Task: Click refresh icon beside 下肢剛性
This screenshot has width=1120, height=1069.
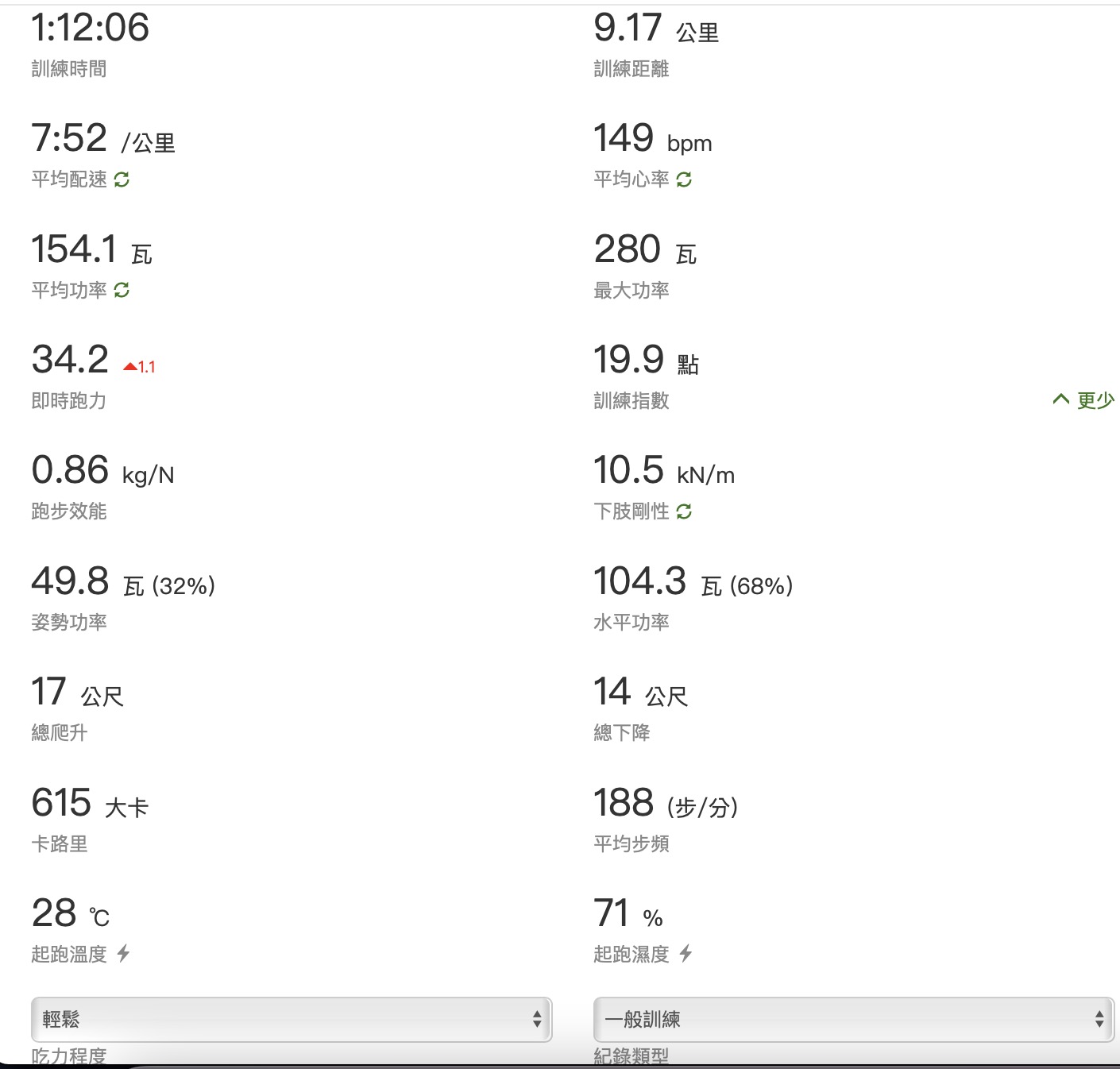Action: tap(684, 511)
